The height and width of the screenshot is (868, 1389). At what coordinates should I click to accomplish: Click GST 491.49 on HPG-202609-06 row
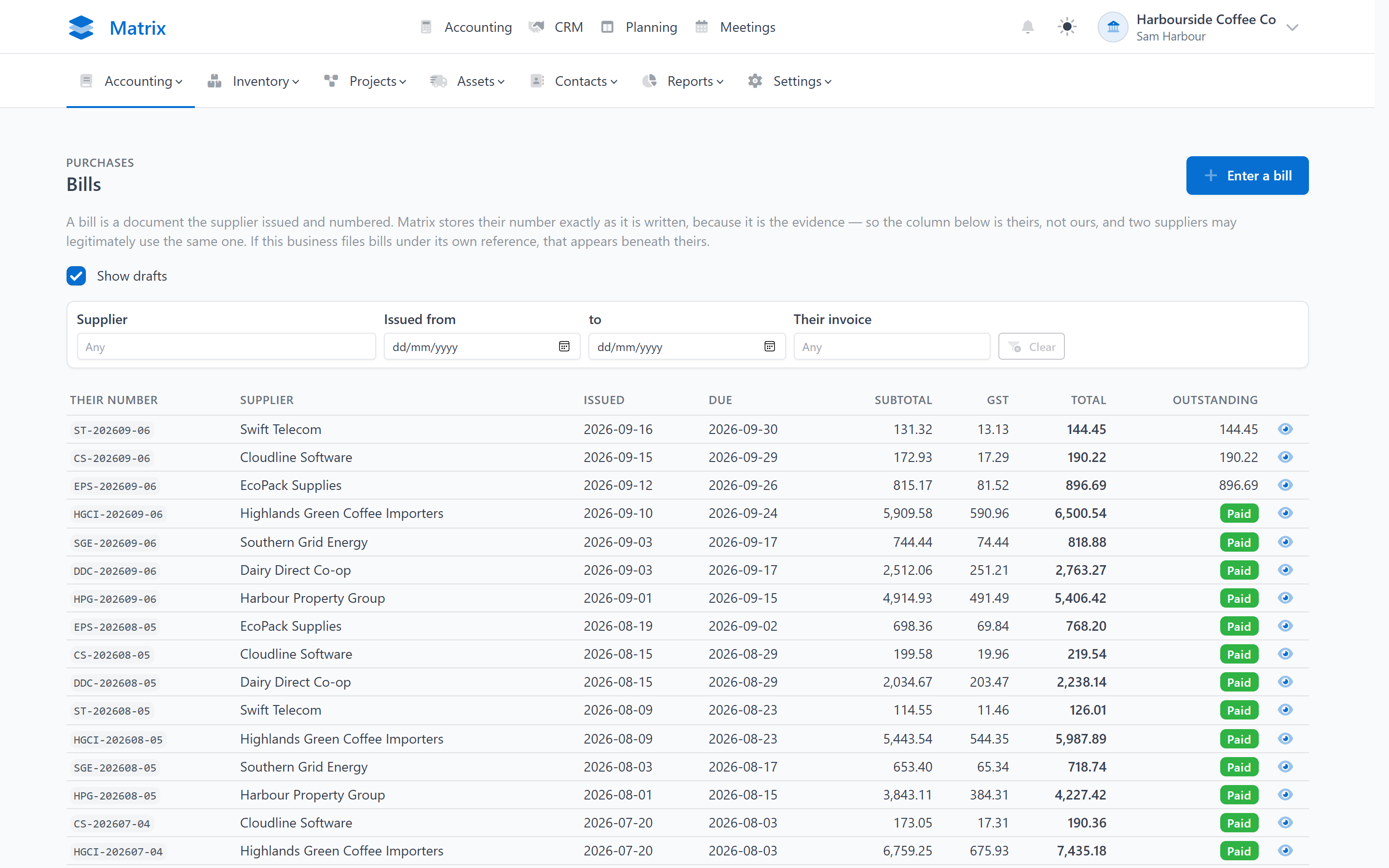click(990, 599)
